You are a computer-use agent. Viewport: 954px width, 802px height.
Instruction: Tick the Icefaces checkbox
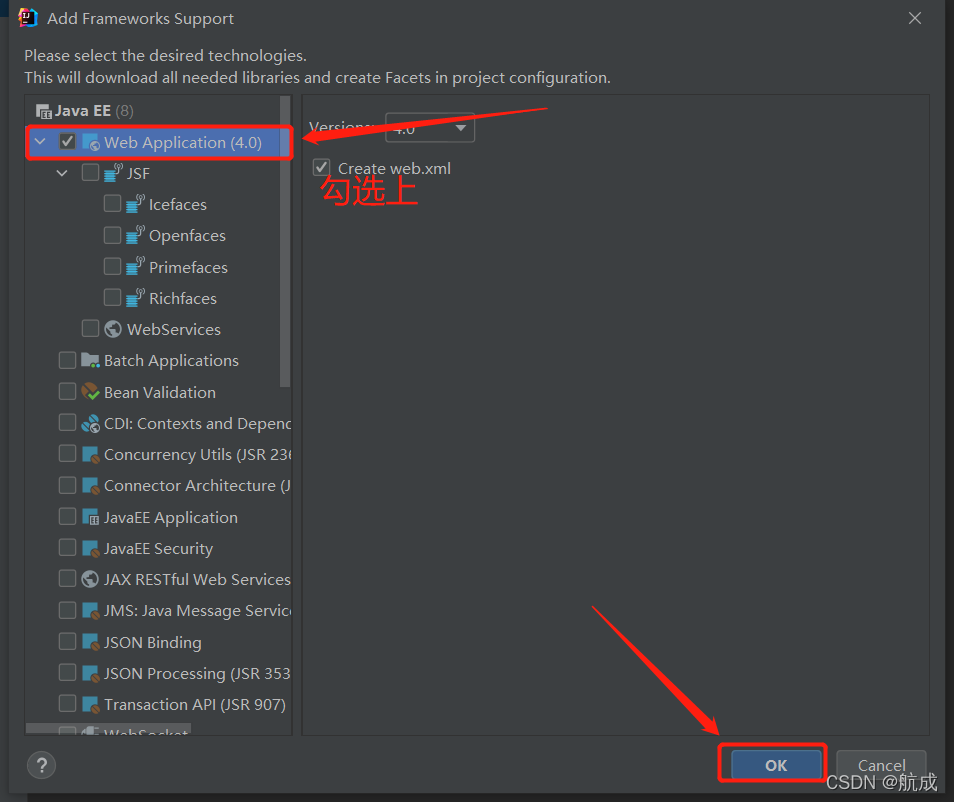(113, 203)
